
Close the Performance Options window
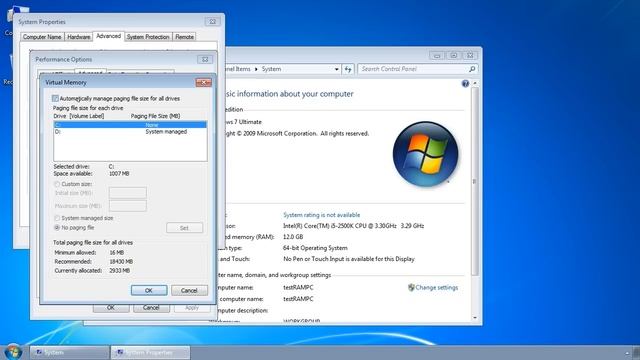click(x=205, y=60)
